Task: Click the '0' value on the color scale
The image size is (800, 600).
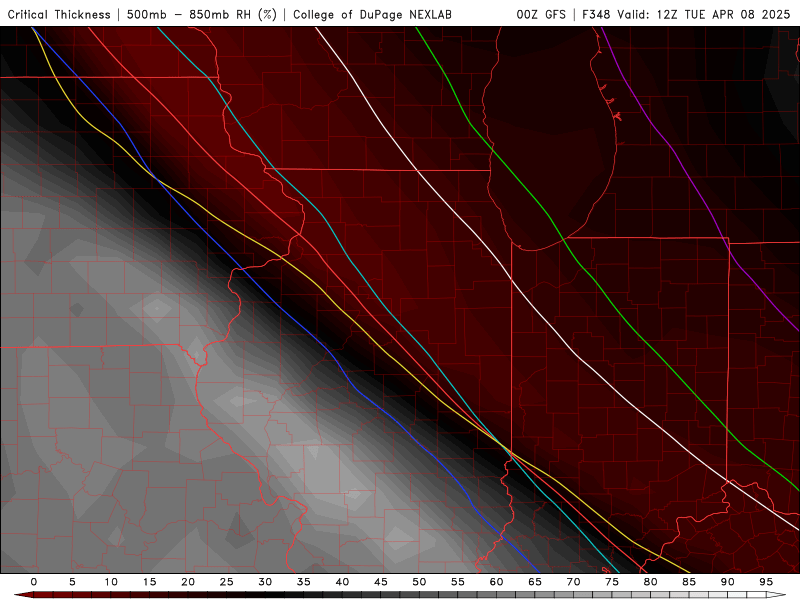Action: coord(34,582)
